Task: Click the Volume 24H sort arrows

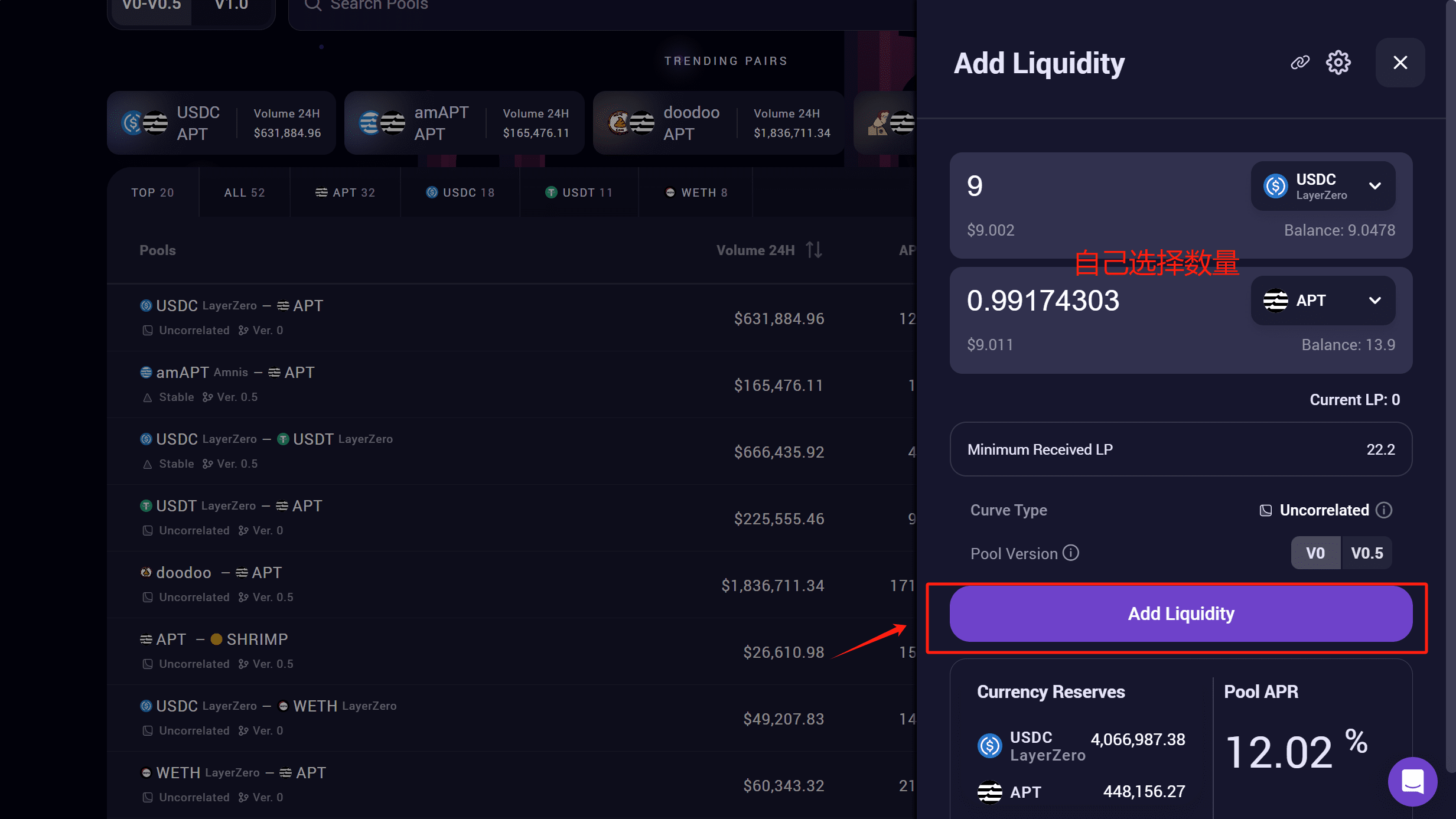Action: click(813, 250)
